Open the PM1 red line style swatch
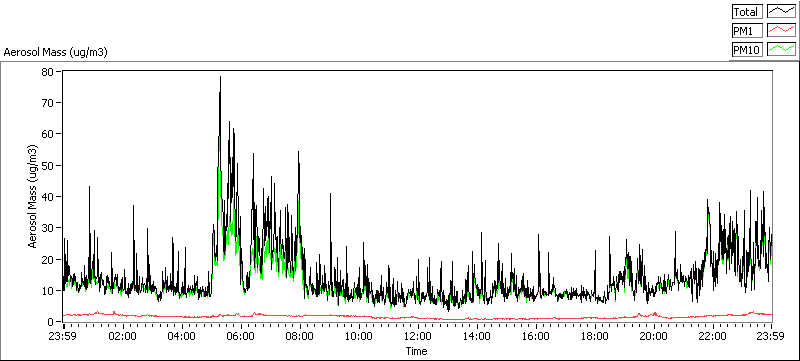This screenshot has height=361, width=800. [x=782, y=31]
